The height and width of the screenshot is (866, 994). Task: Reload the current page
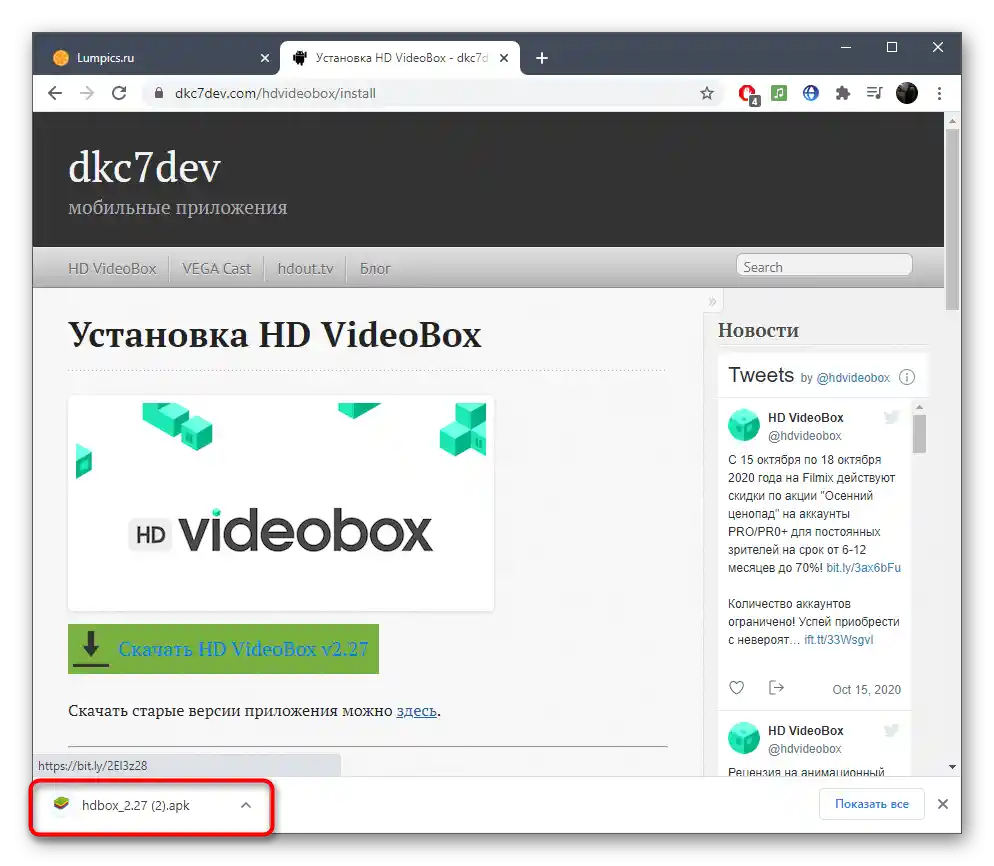point(119,93)
